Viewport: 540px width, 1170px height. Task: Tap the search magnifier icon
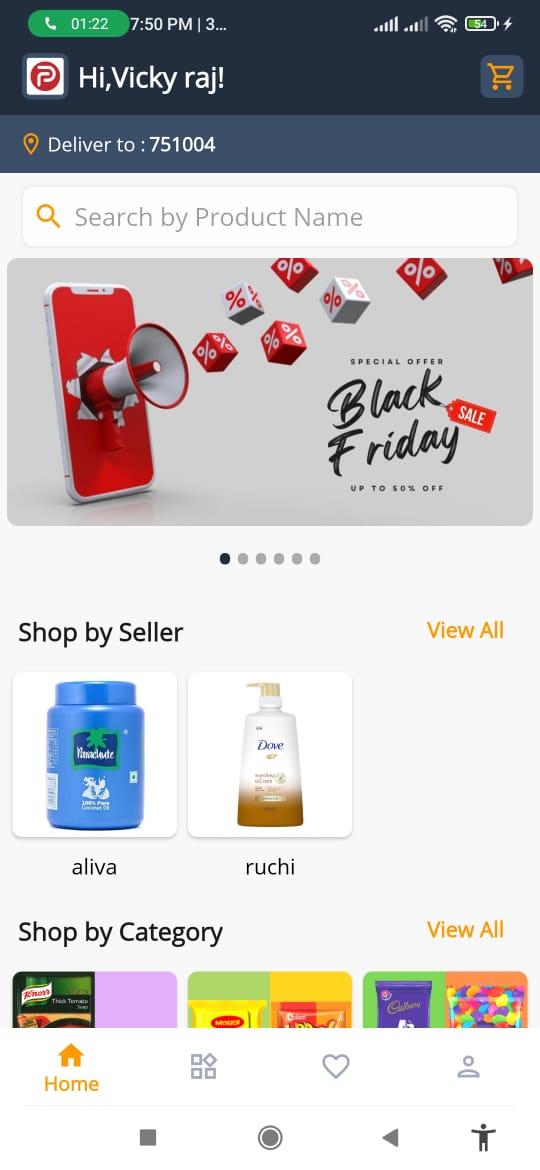(x=48, y=216)
